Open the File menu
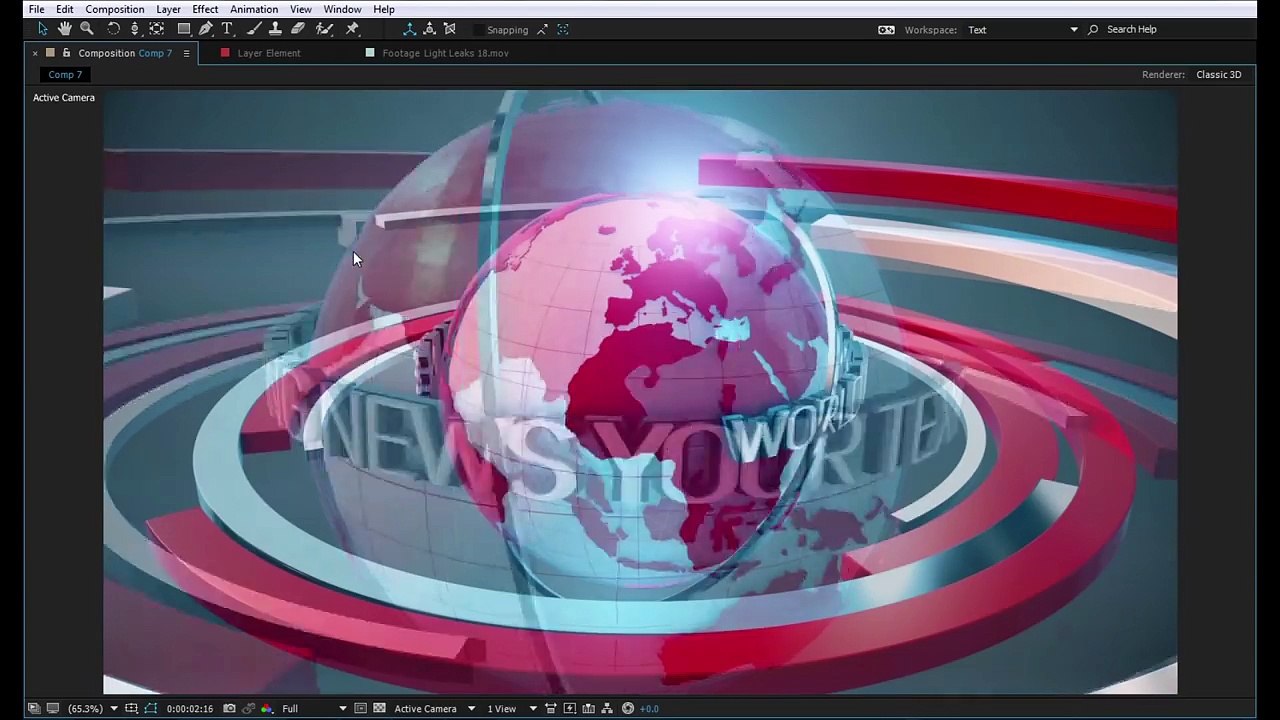Image resolution: width=1280 pixels, height=720 pixels. click(36, 9)
